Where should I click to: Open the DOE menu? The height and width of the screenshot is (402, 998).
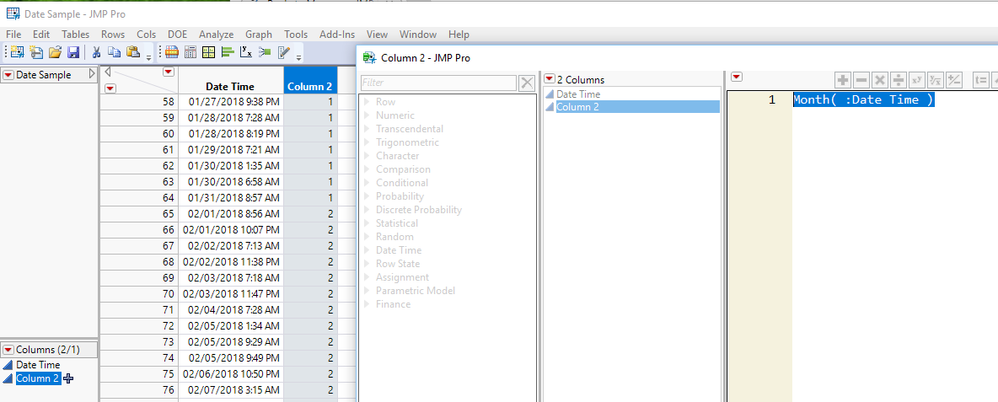coord(178,34)
